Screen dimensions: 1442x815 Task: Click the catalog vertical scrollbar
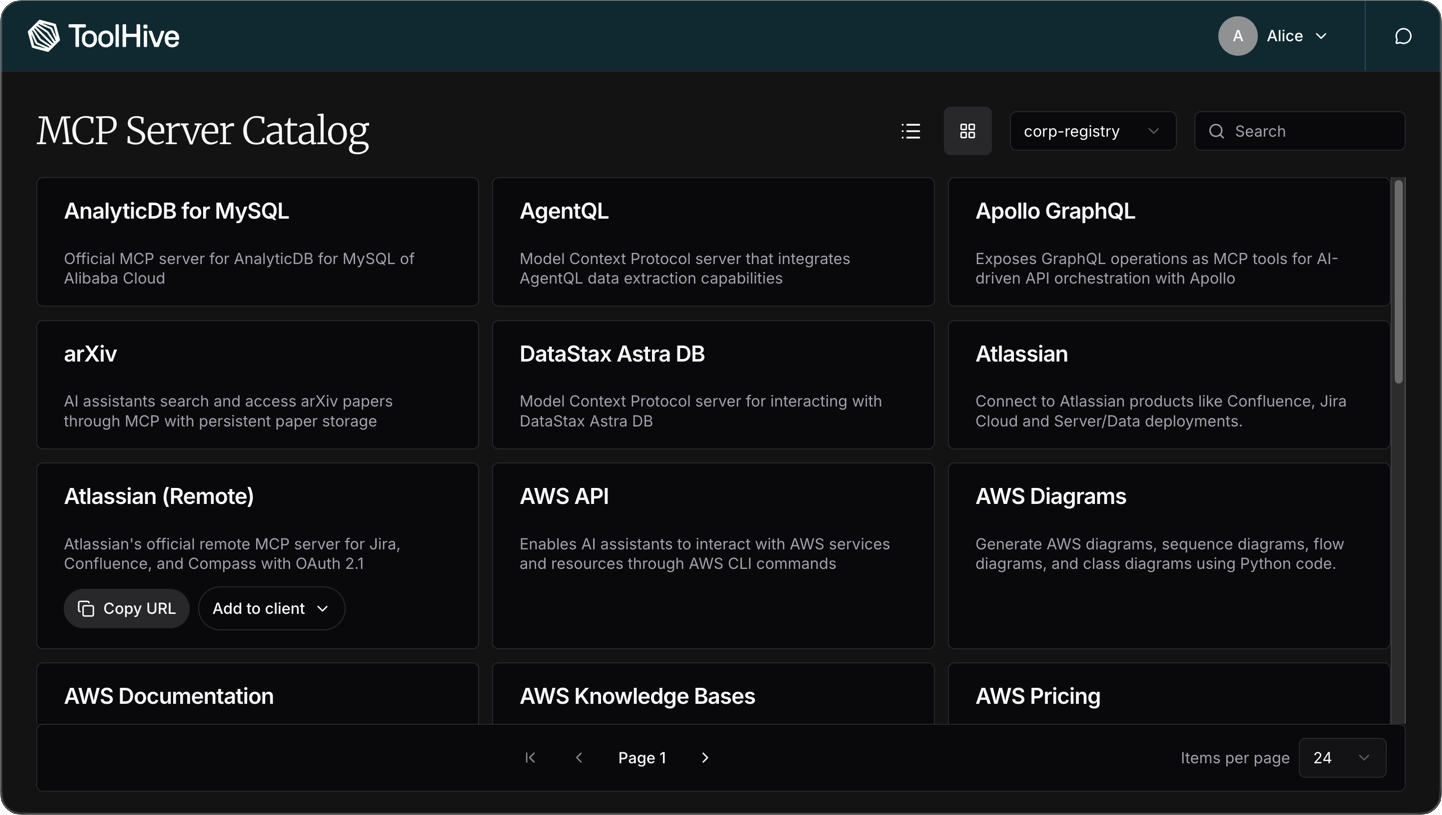[1398, 281]
